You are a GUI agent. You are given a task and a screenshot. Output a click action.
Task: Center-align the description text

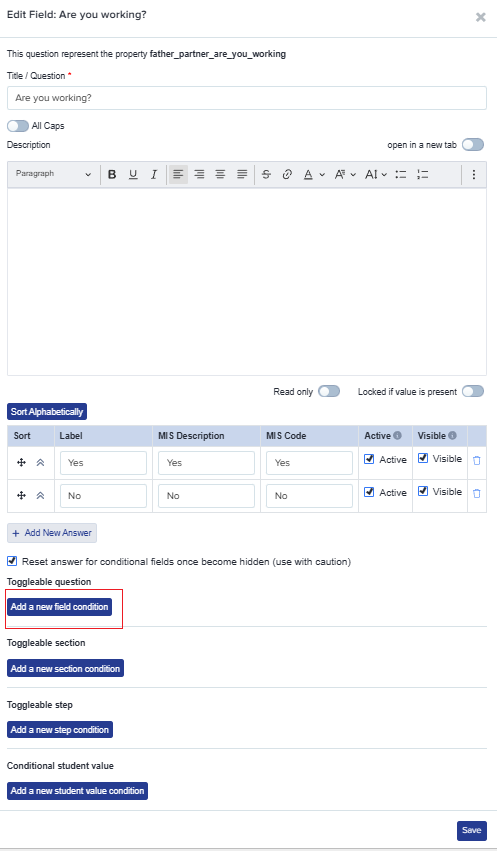pyautogui.click(x=220, y=174)
